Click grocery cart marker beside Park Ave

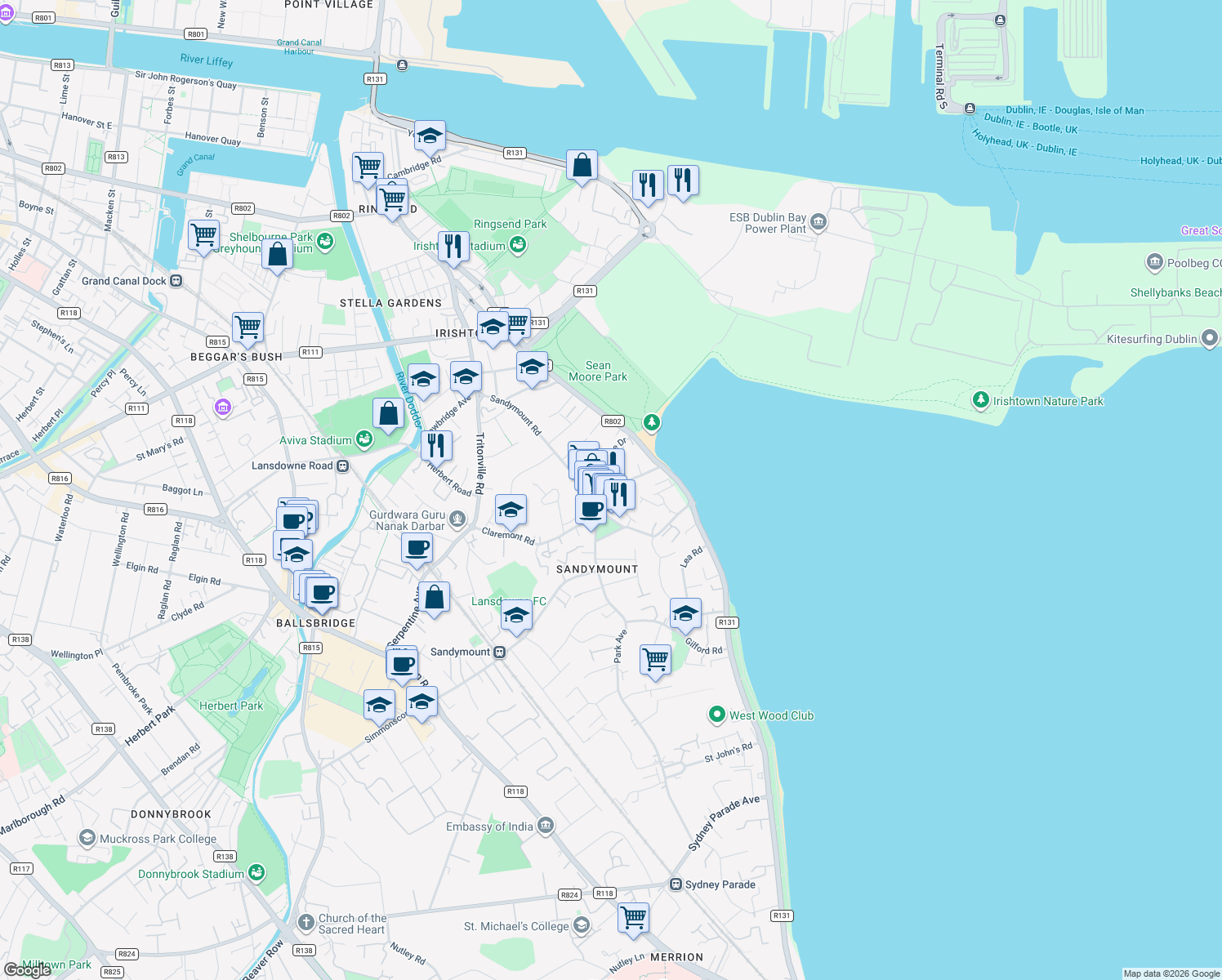(x=656, y=659)
